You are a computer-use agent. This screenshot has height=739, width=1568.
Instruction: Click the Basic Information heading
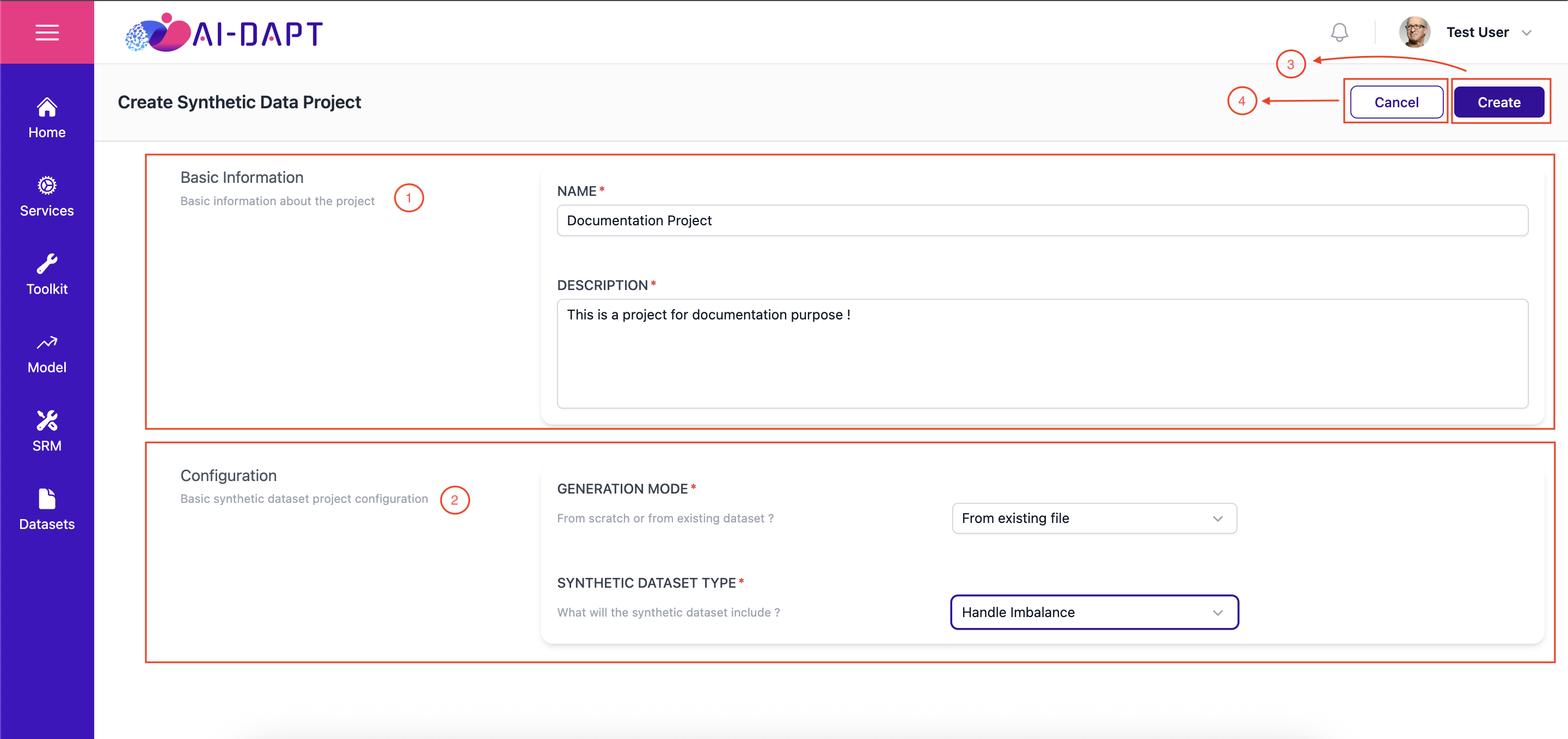coord(242,177)
